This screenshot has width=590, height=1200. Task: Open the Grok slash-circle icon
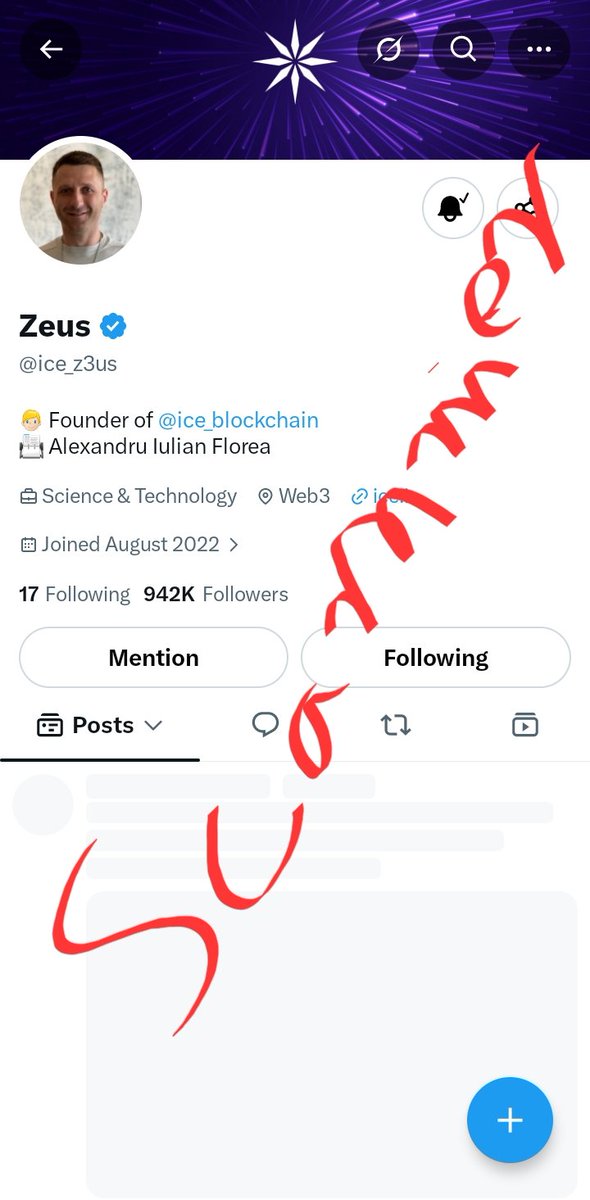click(x=389, y=49)
